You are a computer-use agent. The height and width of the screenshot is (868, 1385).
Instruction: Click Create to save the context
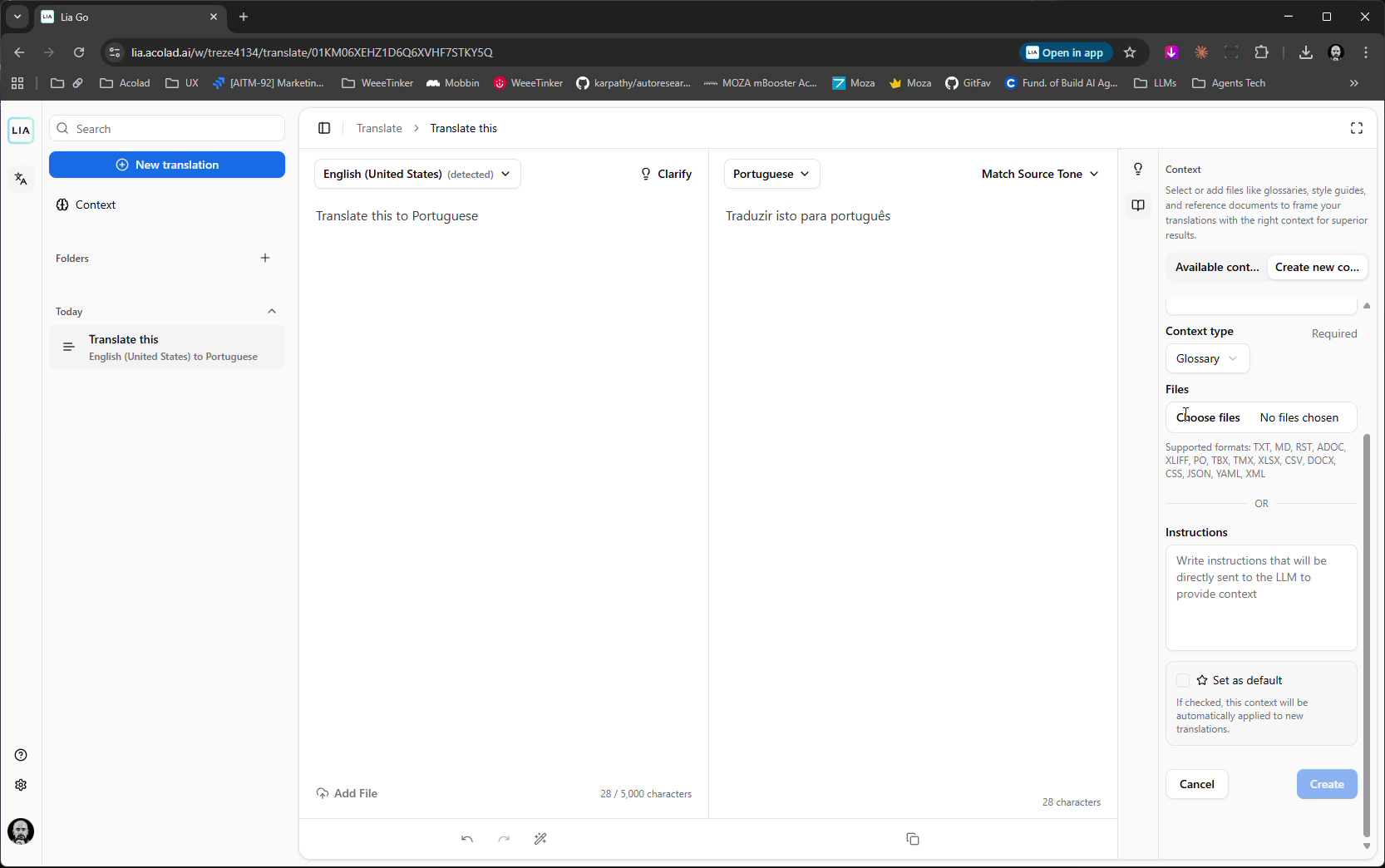[x=1326, y=784]
